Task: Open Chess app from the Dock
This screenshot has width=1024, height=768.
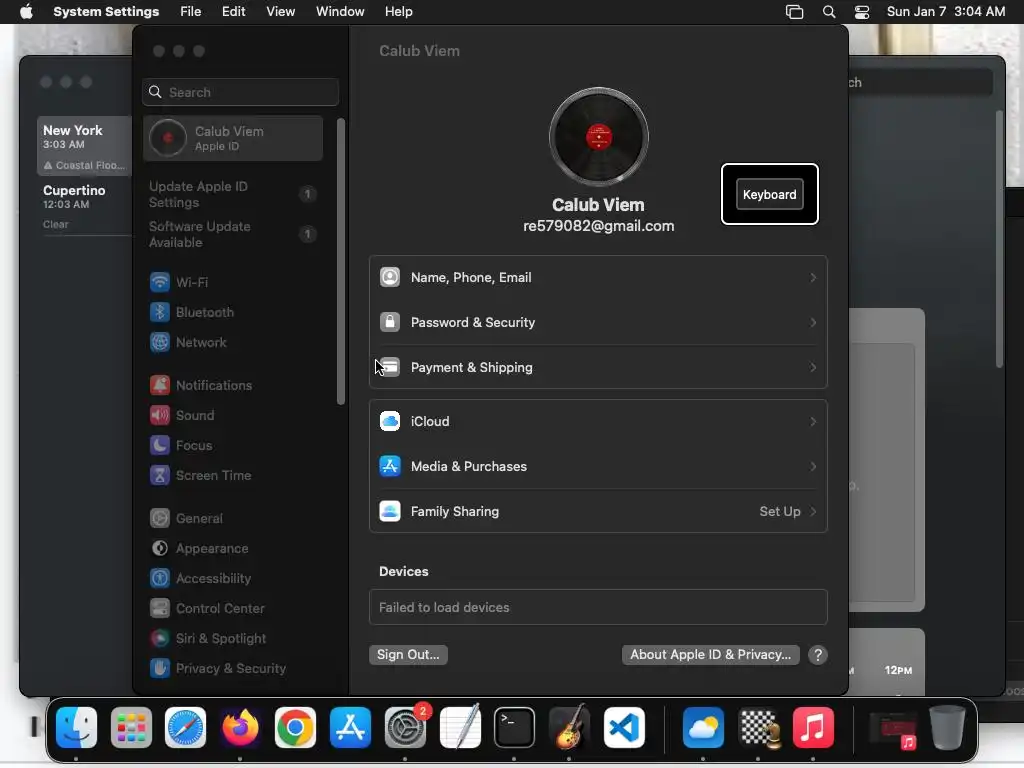Action: tap(758, 727)
